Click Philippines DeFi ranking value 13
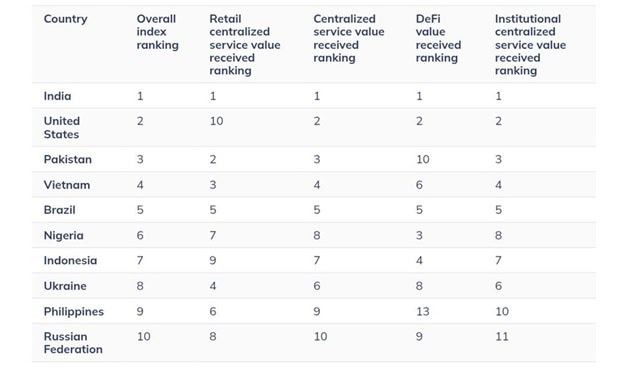Image resolution: width=624 pixels, height=370 pixels. 423,311
